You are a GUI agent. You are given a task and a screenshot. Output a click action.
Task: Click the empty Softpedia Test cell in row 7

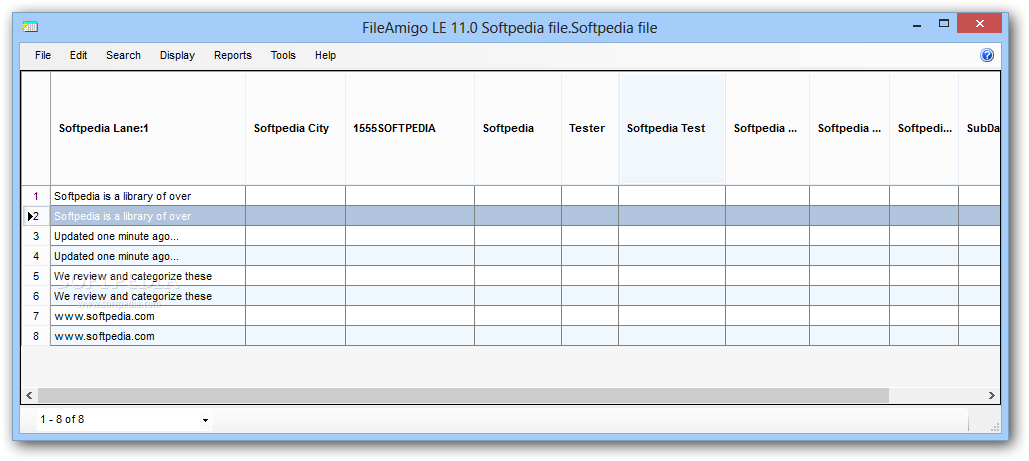click(672, 316)
